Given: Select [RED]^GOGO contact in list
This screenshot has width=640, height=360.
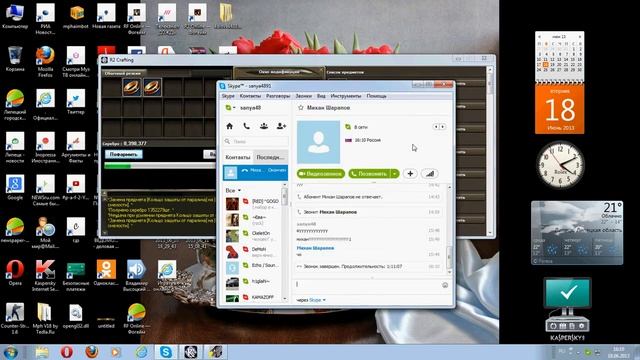Looking at the screenshot, I should 253,204.
